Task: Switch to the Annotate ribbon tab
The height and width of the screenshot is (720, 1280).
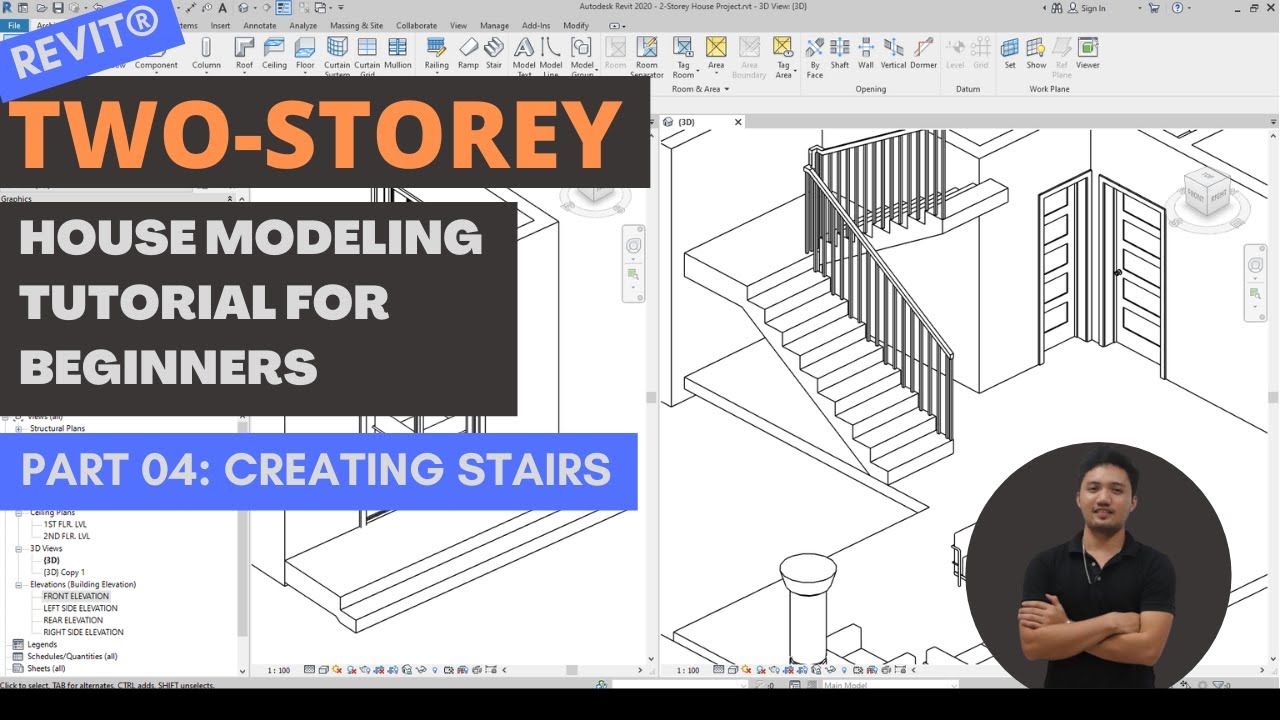Action: pos(260,25)
